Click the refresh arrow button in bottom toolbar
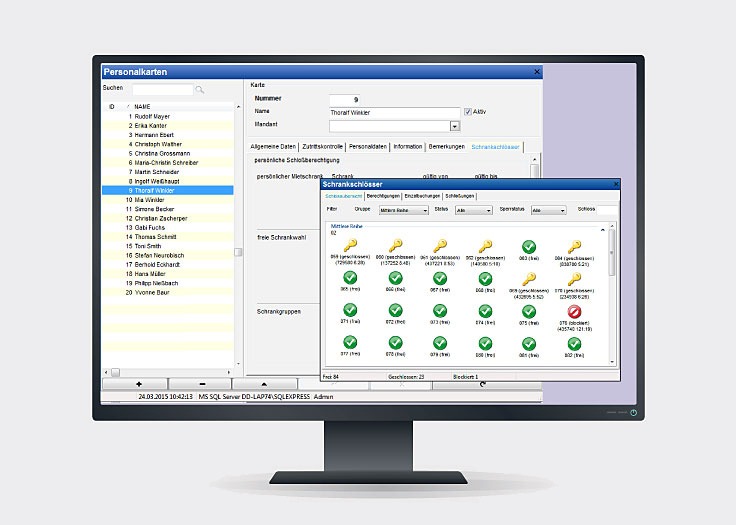This screenshot has height=525, width=736. tap(484, 384)
